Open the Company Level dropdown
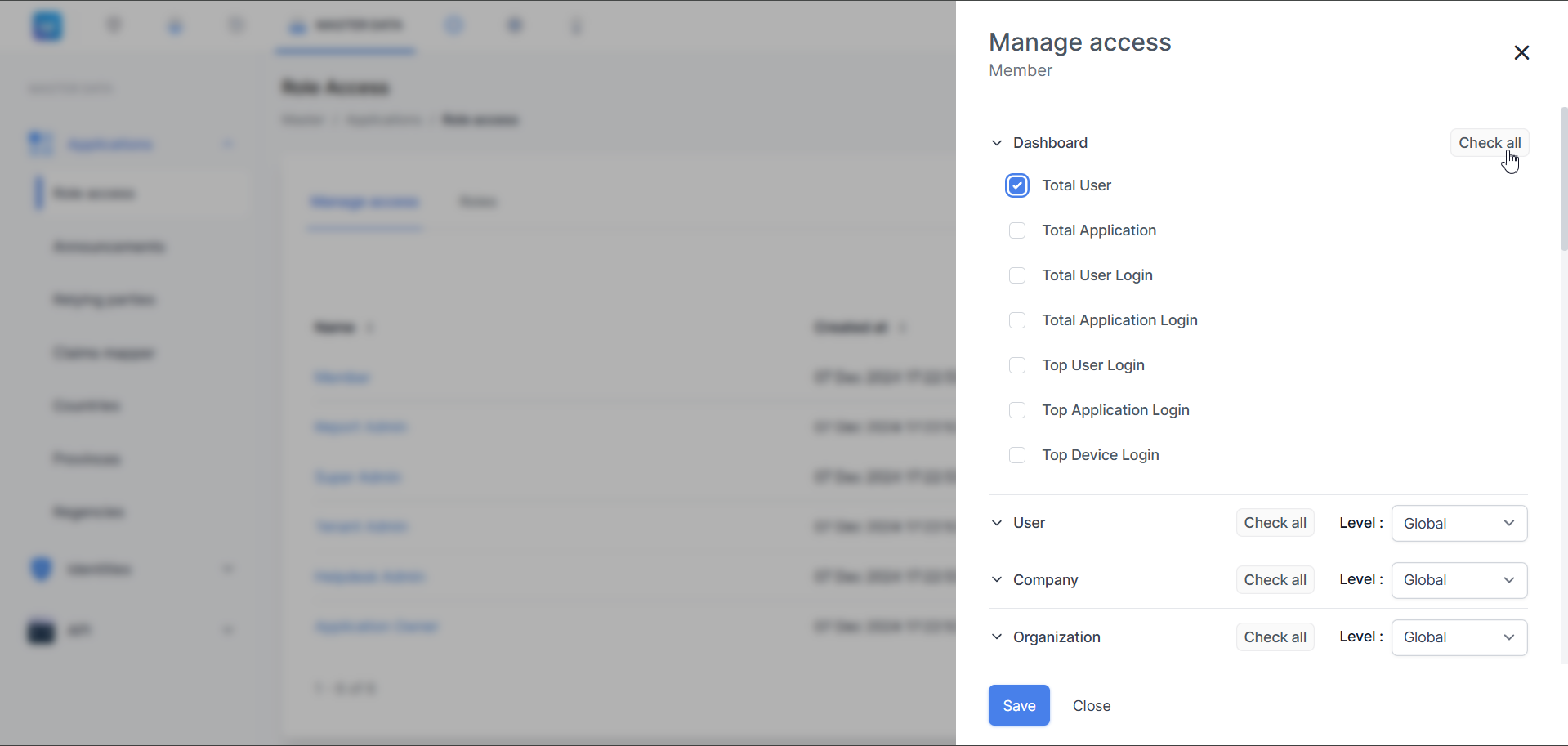 (x=1459, y=580)
